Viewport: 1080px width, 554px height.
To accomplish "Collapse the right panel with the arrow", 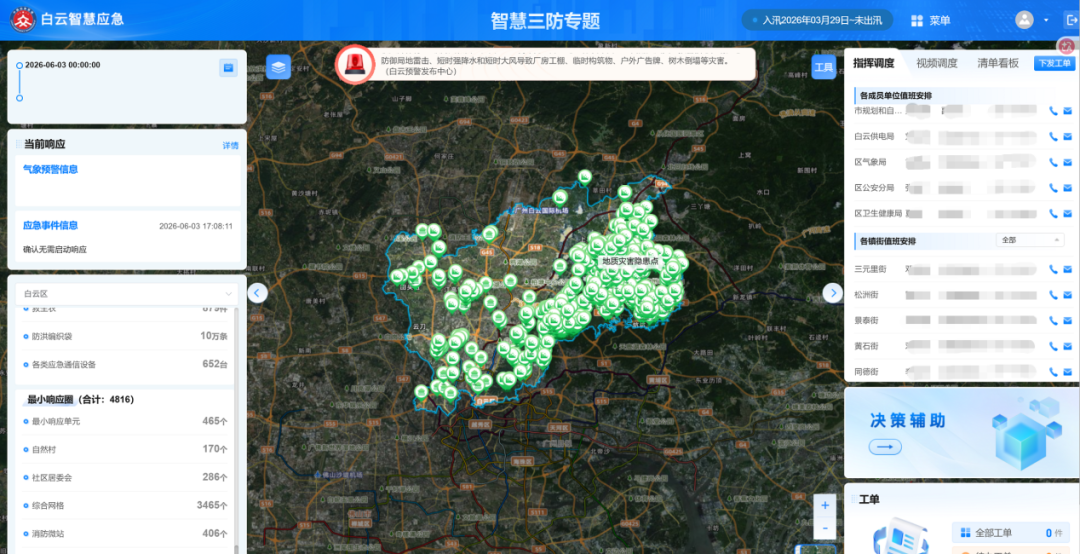I will click(833, 293).
